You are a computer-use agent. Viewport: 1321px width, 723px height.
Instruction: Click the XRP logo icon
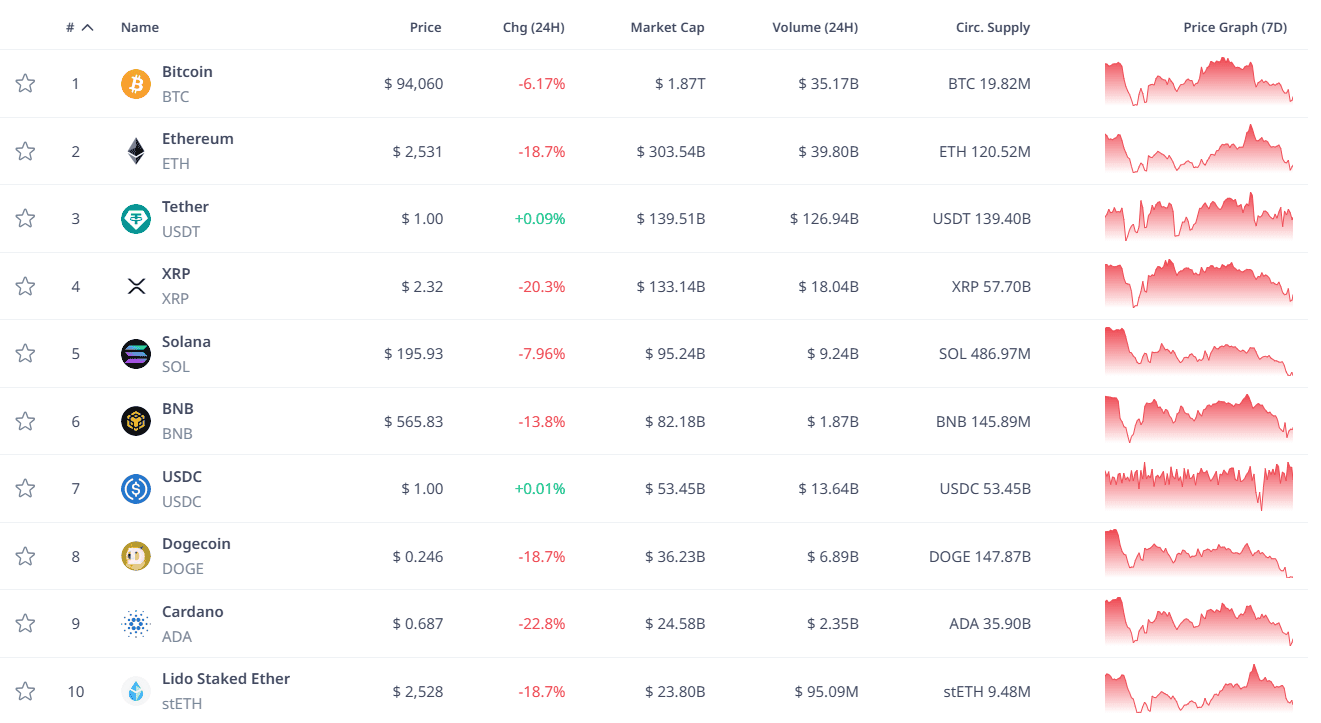point(136,286)
